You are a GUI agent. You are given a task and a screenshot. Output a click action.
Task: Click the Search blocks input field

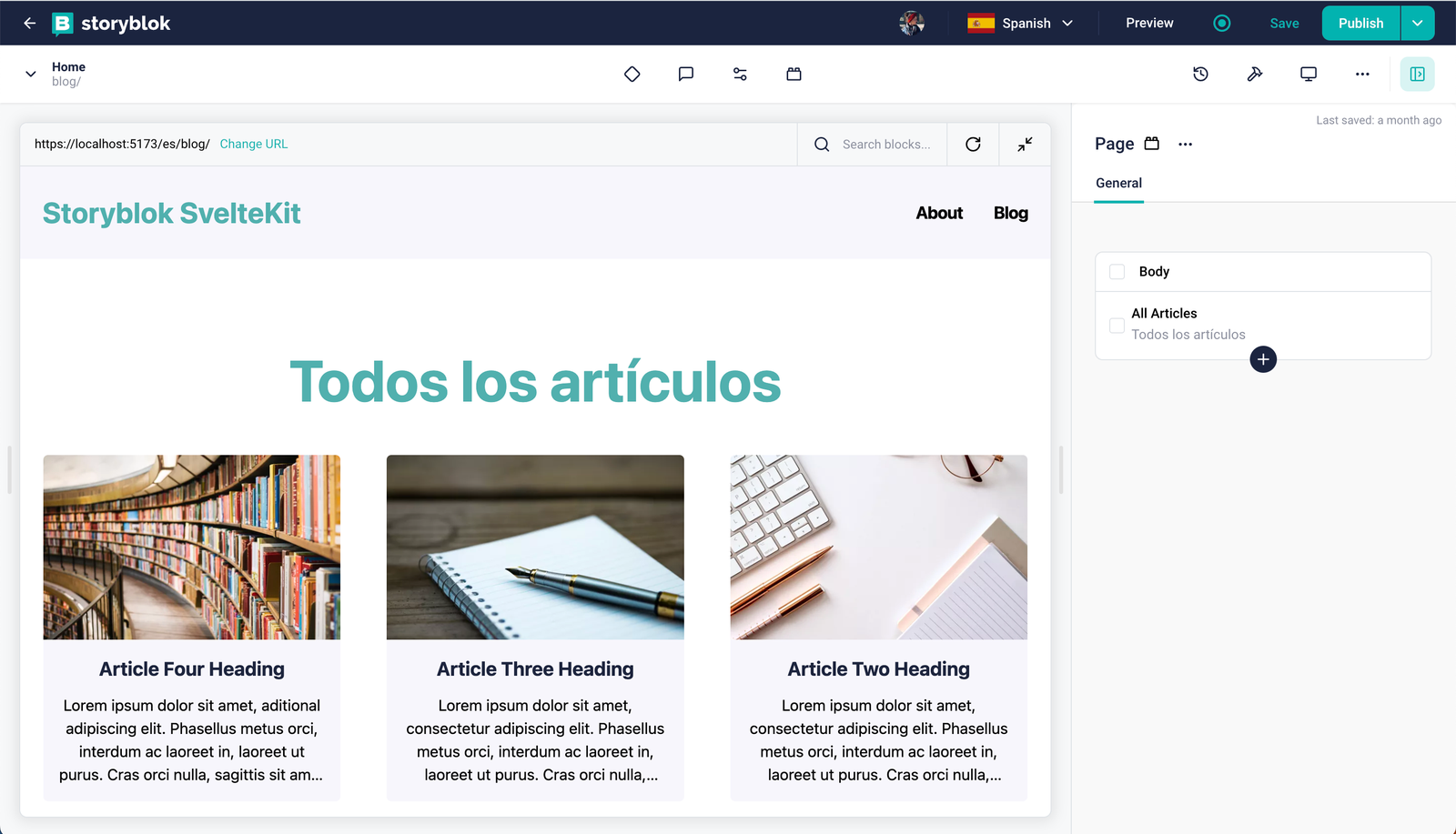886,145
